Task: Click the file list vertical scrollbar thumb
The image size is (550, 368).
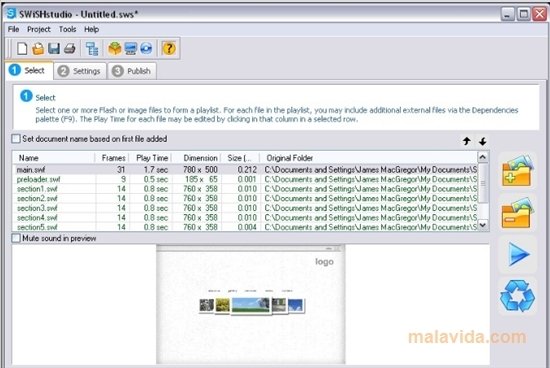Action: coord(483,183)
